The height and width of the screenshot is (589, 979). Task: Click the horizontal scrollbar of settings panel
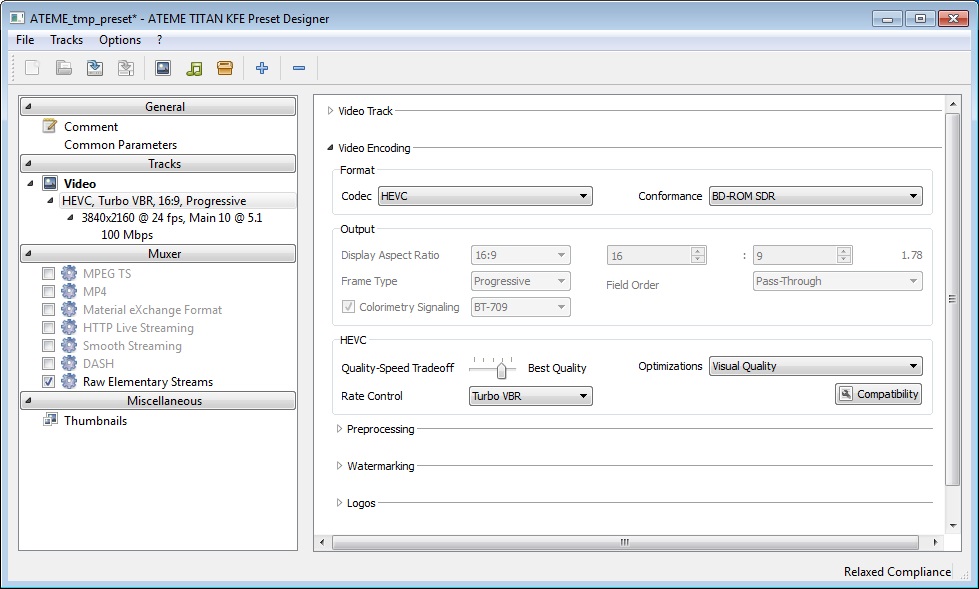(625, 542)
